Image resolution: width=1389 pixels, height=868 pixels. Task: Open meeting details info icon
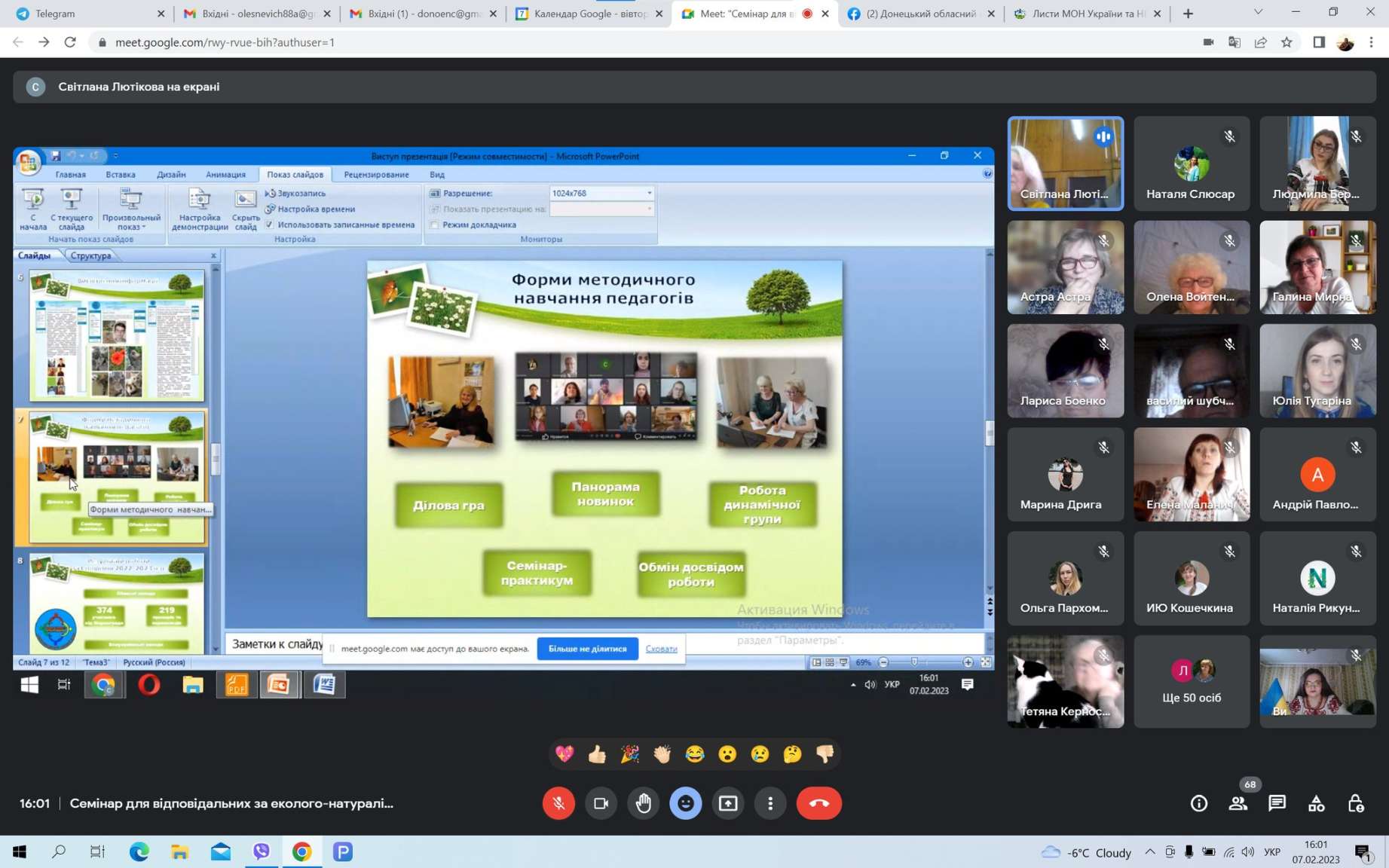(1198, 804)
